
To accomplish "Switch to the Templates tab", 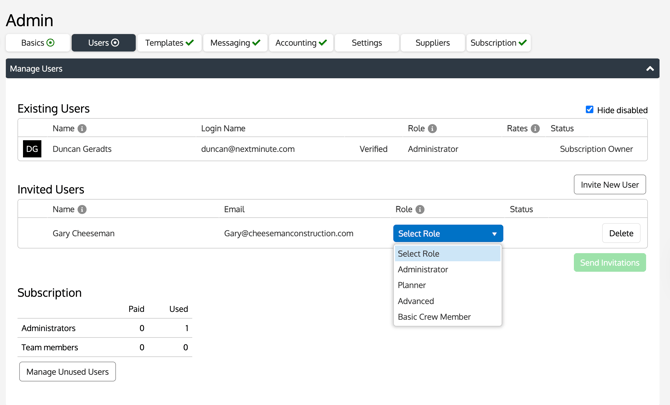I will [x=169, y=43].
